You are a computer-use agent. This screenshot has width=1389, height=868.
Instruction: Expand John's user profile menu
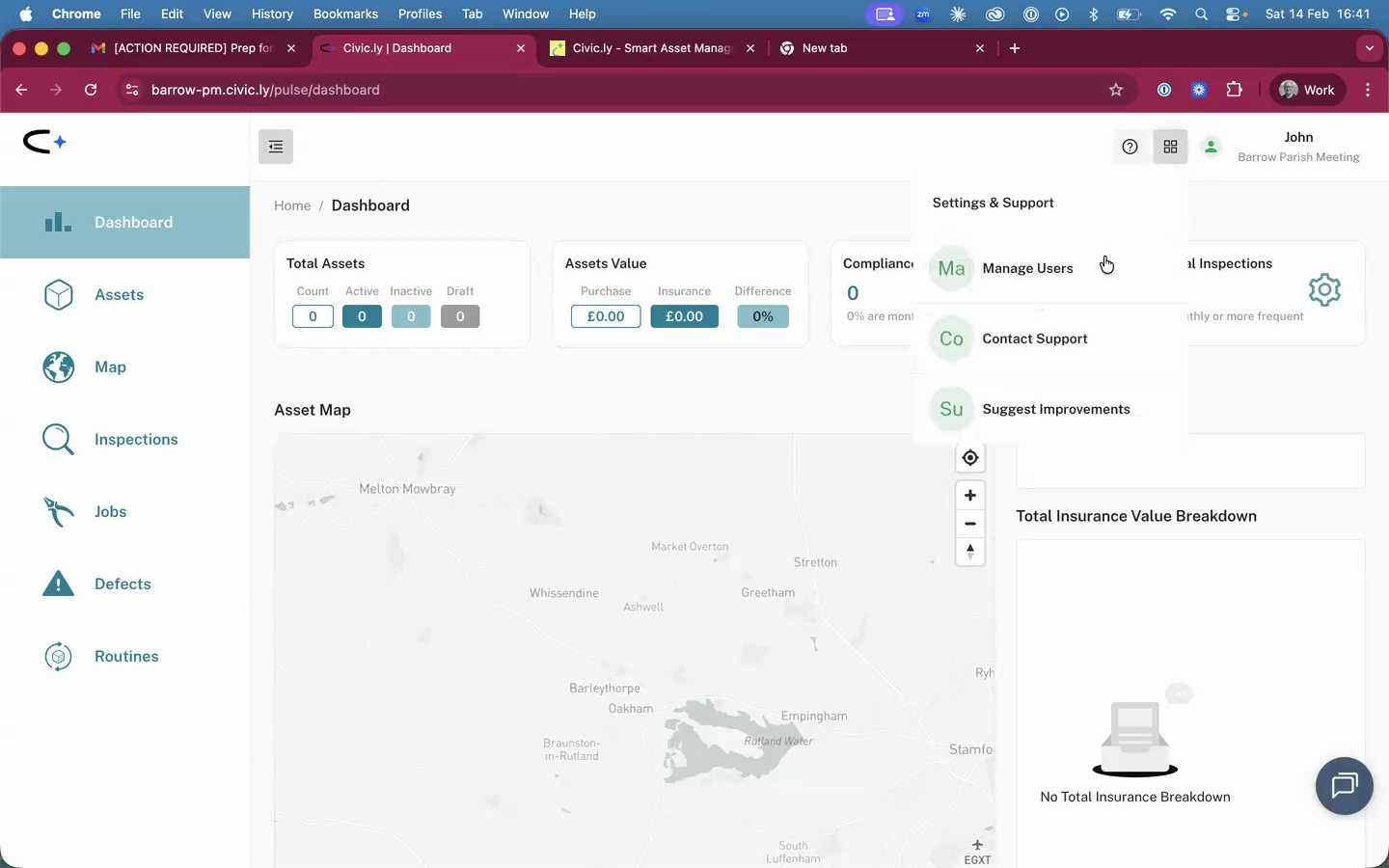pyautogui.click(x=1297, y=147)
